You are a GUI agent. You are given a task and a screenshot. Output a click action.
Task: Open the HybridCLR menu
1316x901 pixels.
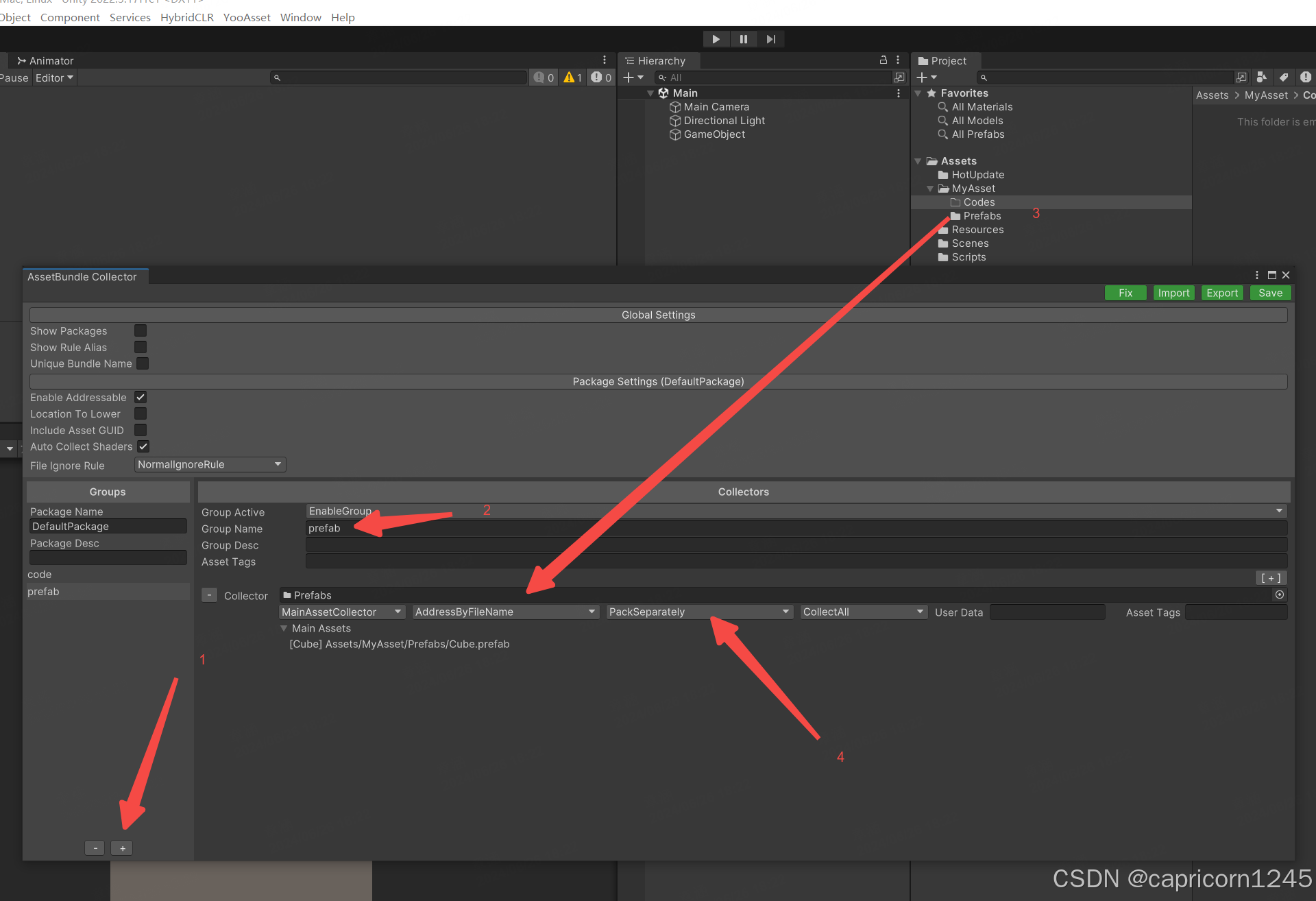186,17
